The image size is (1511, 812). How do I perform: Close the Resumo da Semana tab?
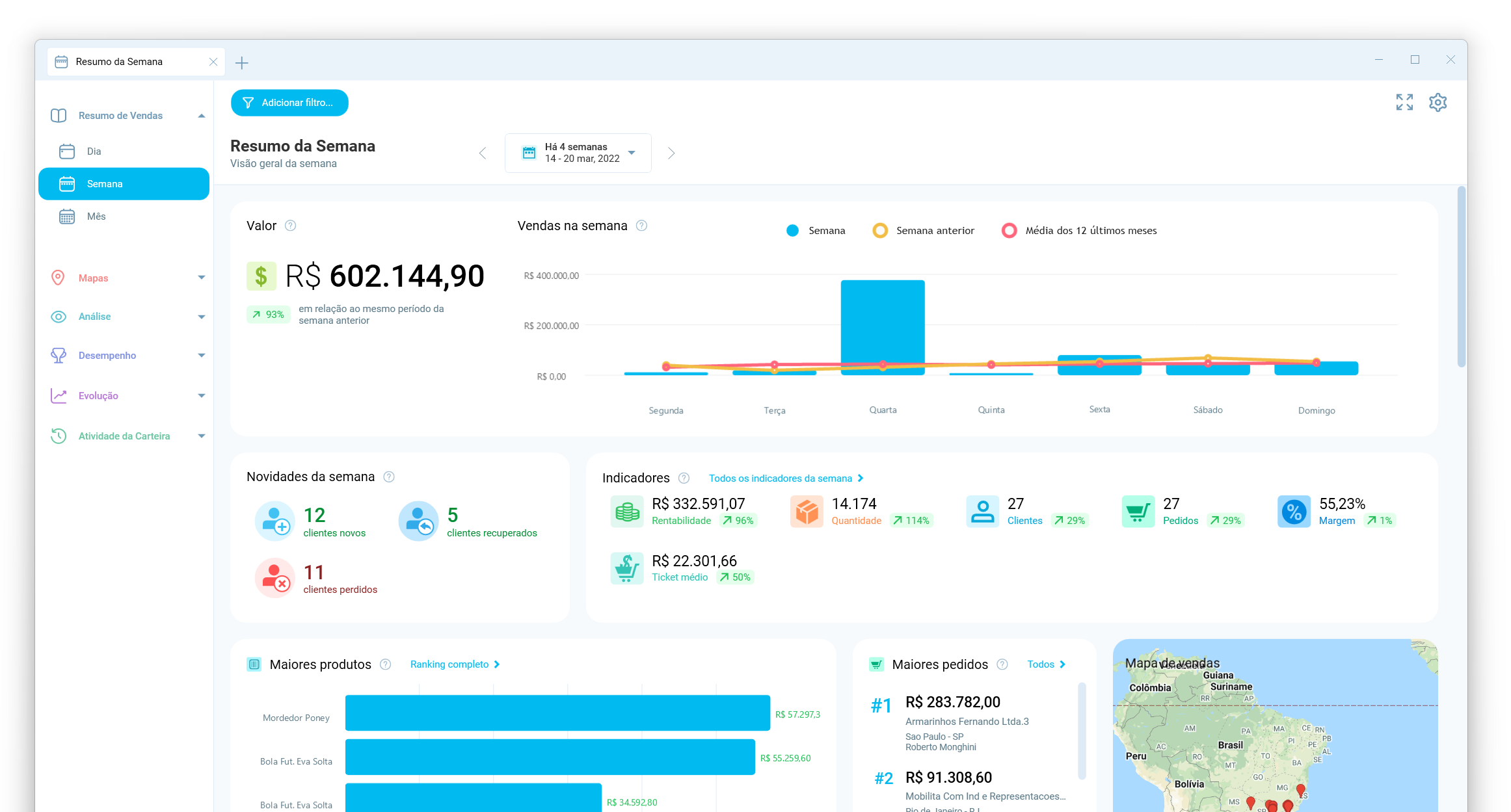click(213, 62)
